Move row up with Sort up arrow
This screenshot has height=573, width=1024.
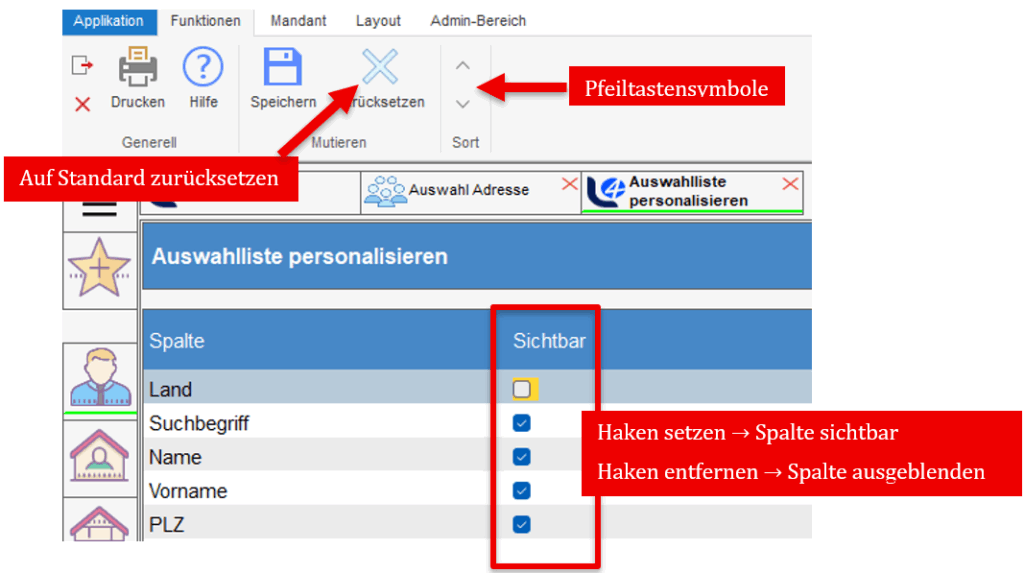(x=462, y=66)
